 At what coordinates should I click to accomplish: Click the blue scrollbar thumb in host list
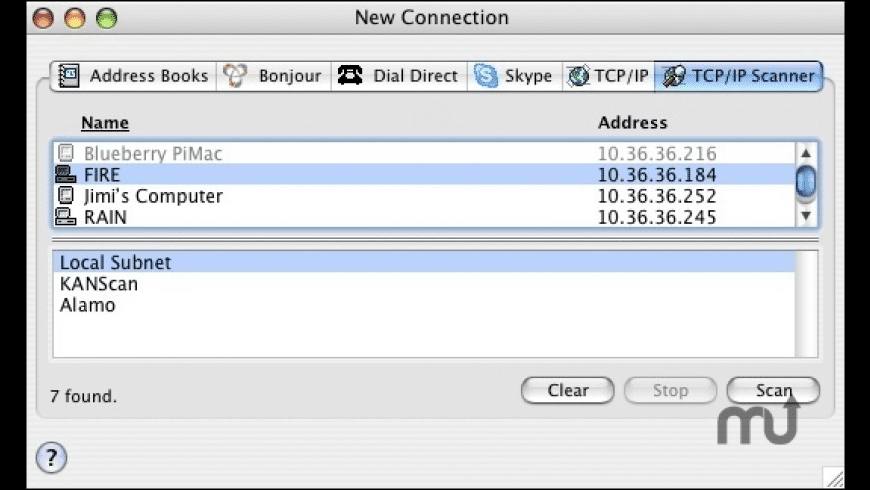[806, 181]
